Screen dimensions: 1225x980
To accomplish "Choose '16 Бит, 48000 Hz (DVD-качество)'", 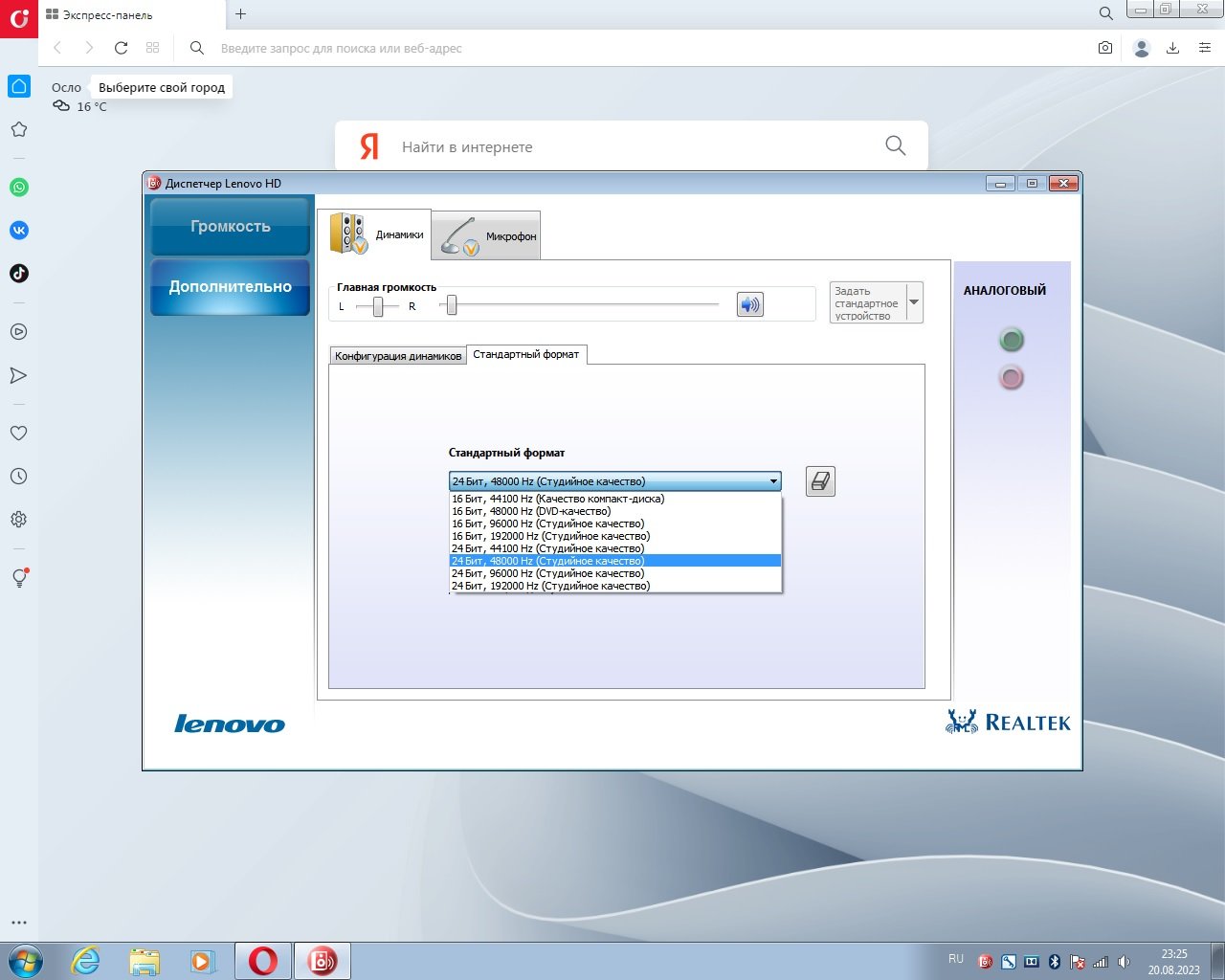I will click(x=615, y=511).
